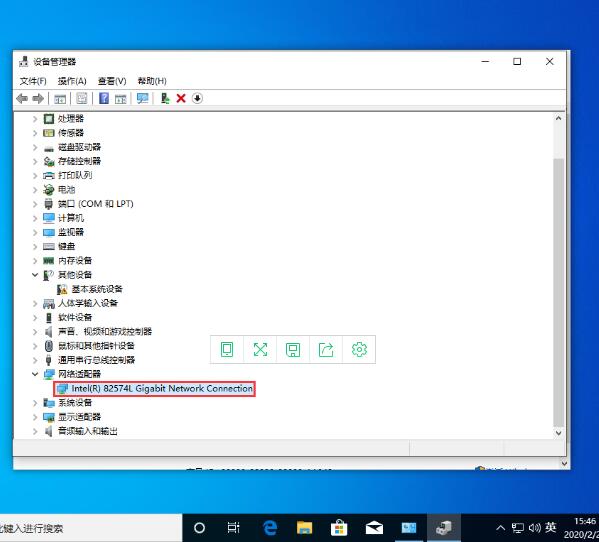Open Task View on taskbar
Viewport: 599px width, 542px height.
click(233, 528)
